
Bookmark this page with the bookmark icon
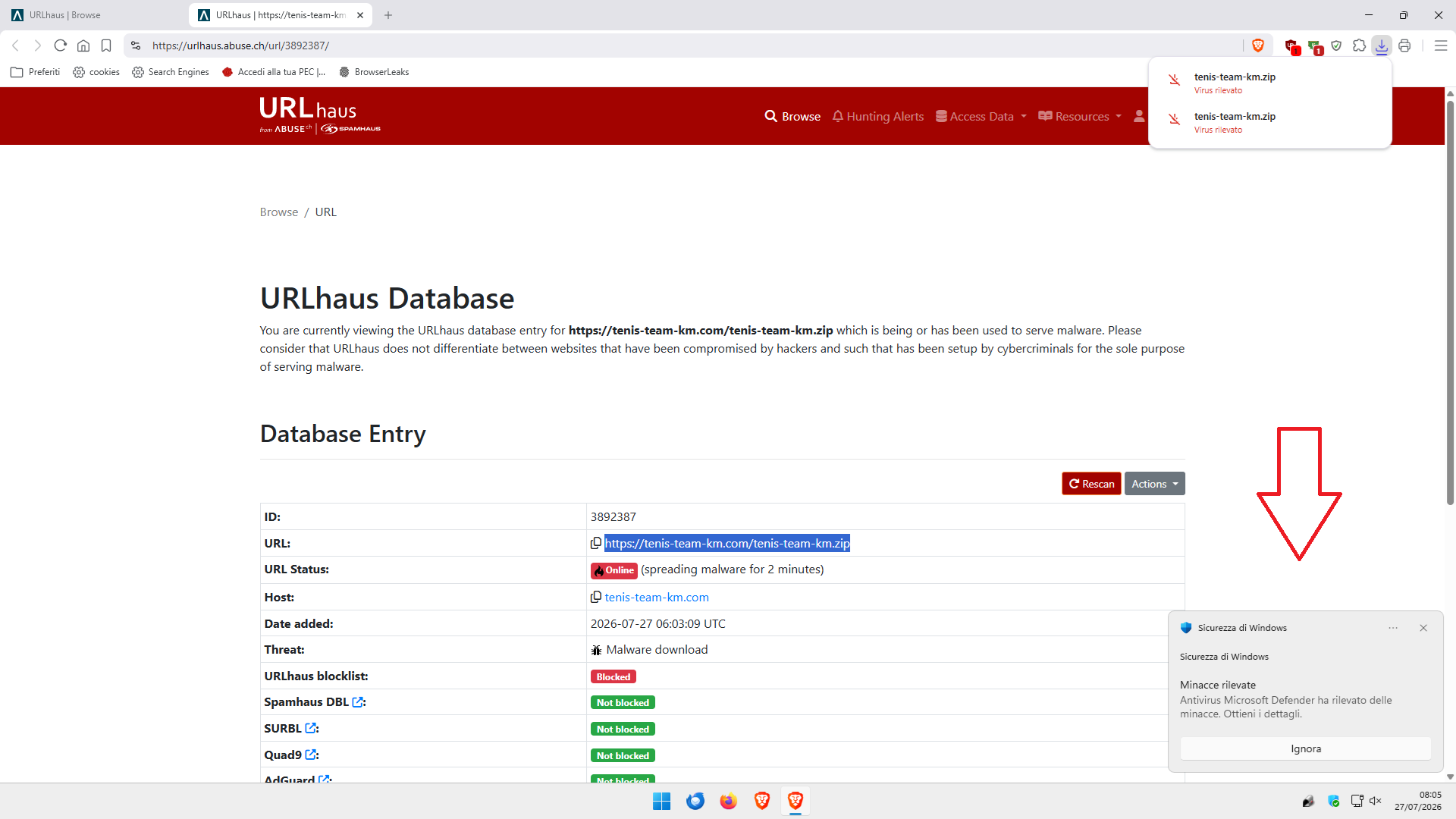pos(106,45)
